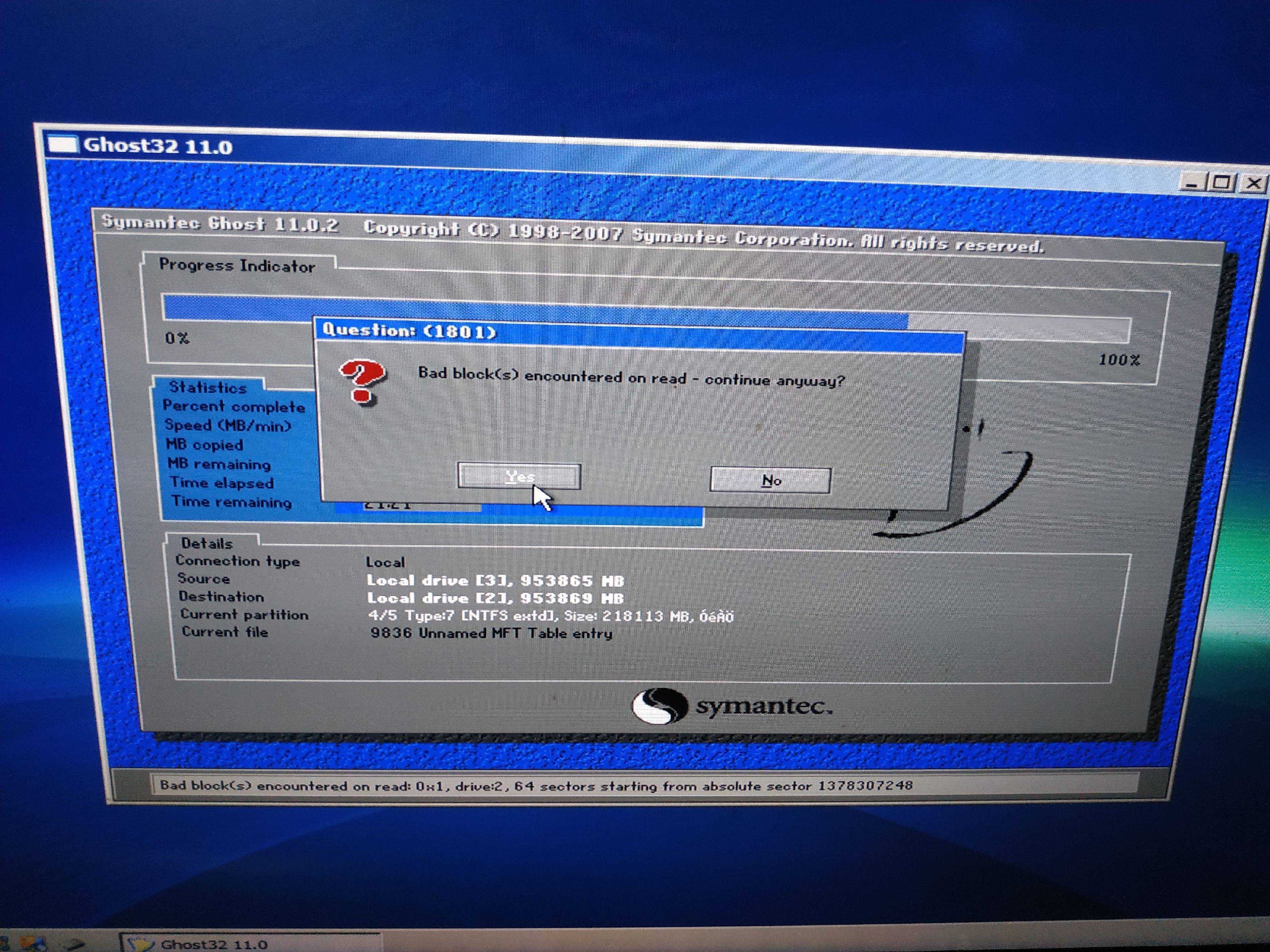Click the Symantec logo
Screen dimensions: 1270x952
pos(732,706)
